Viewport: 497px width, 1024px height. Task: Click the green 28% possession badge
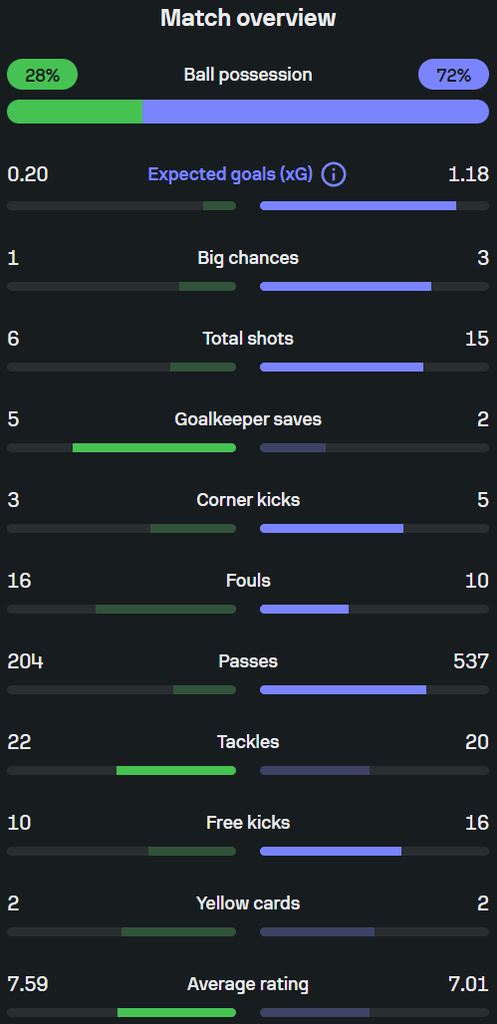click(42, 74)
